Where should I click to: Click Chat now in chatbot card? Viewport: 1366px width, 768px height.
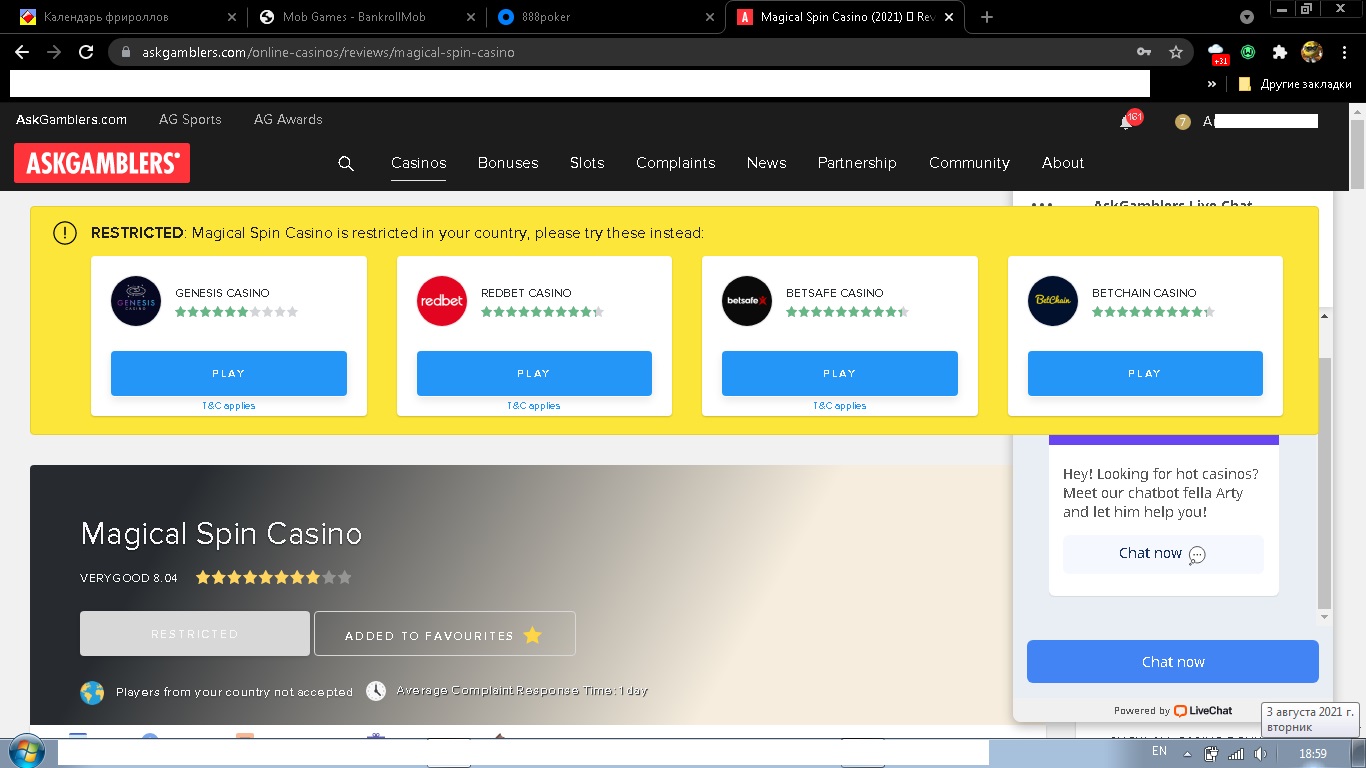click(1163, 554)
